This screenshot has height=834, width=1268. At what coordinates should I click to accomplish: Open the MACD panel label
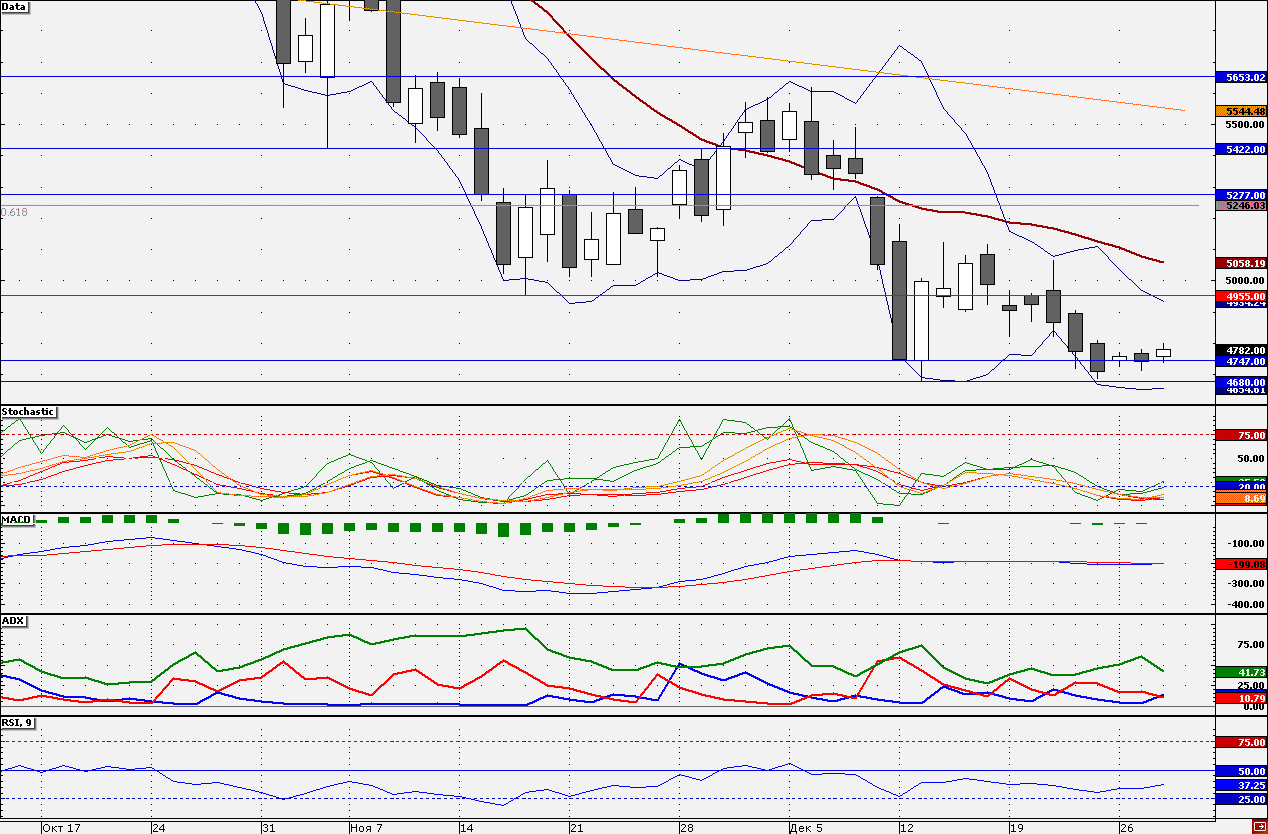[x=17, y=520]
